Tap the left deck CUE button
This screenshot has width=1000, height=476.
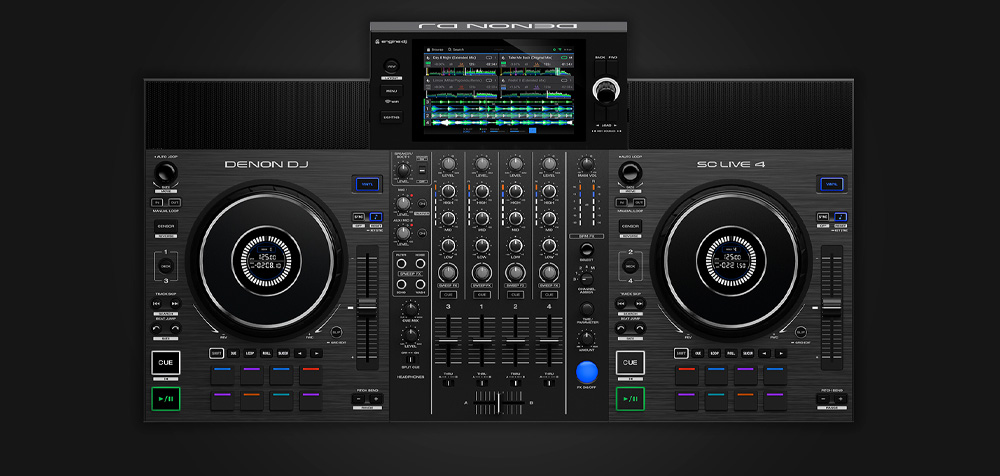166,362
